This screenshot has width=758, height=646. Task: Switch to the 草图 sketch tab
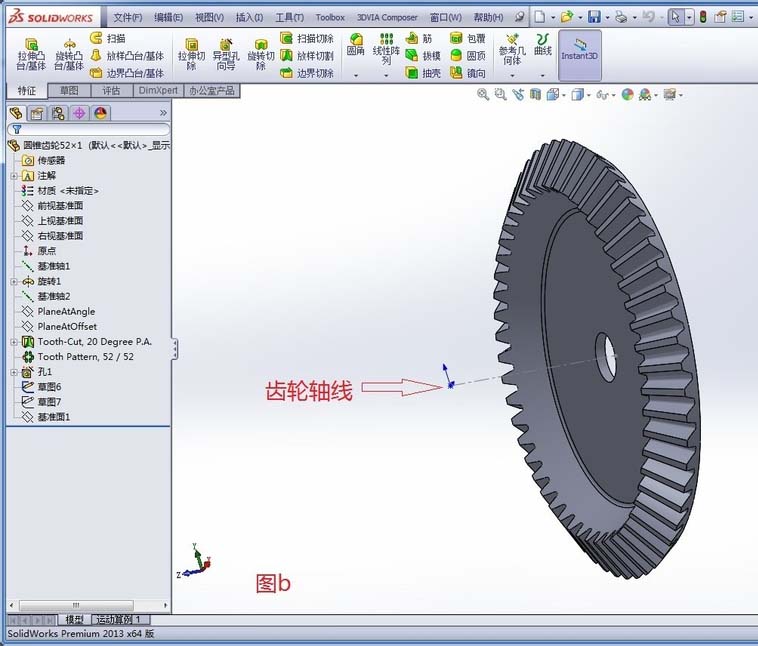tap(69, 91)
